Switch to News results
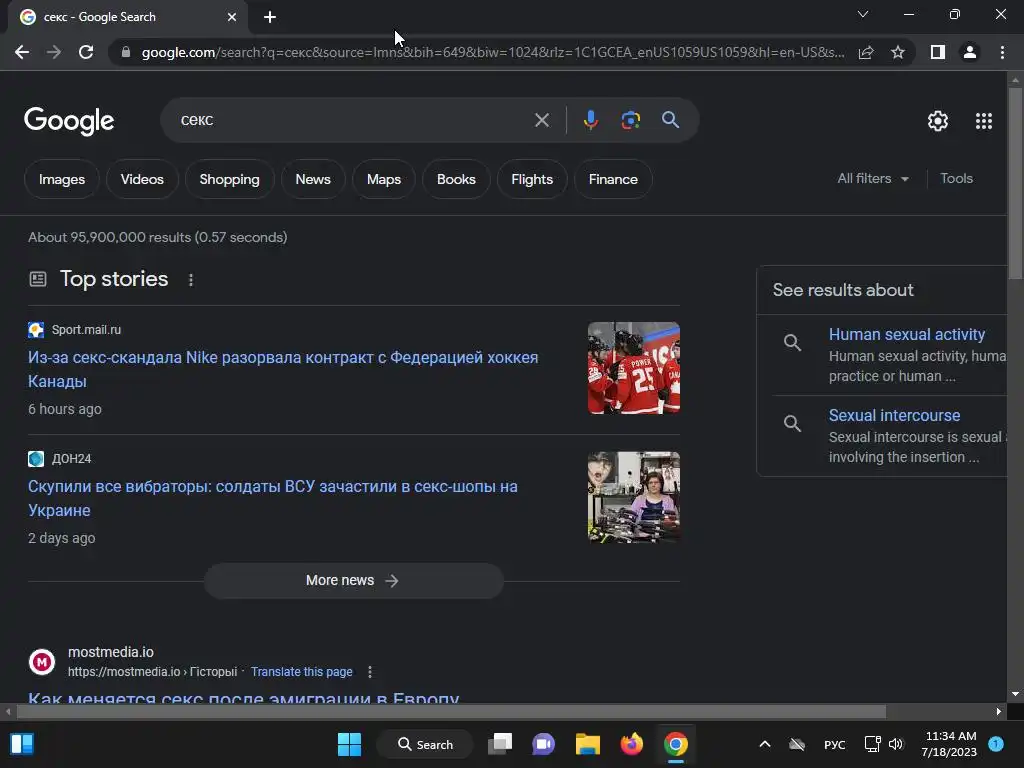 pos(313,179)
